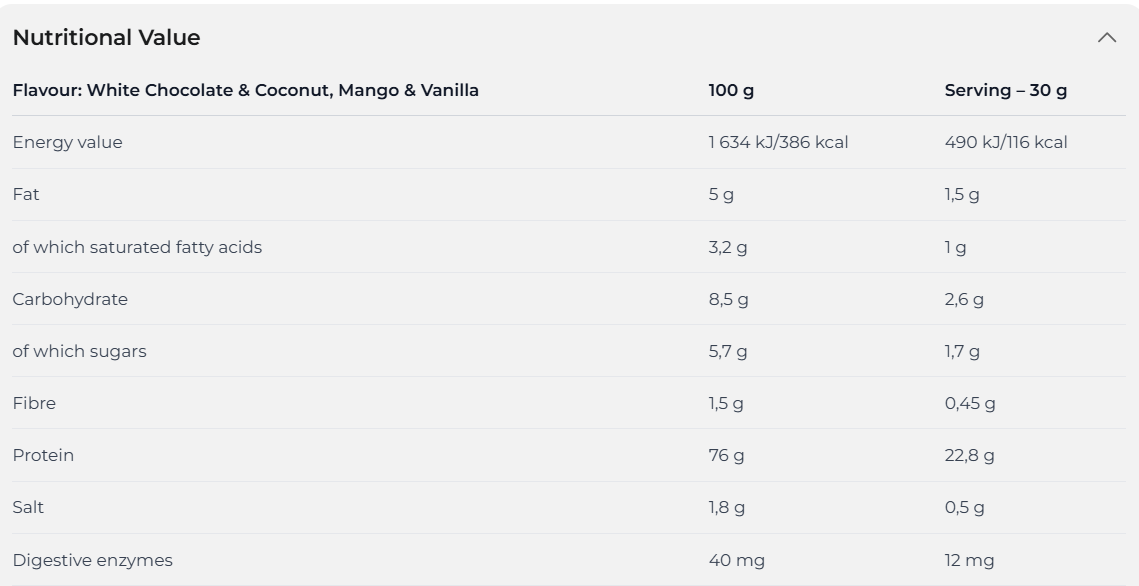Viewport: 1139px width, 586px height.
Task: Click the 22,8 g protein serving value
Action: [969, 455]
